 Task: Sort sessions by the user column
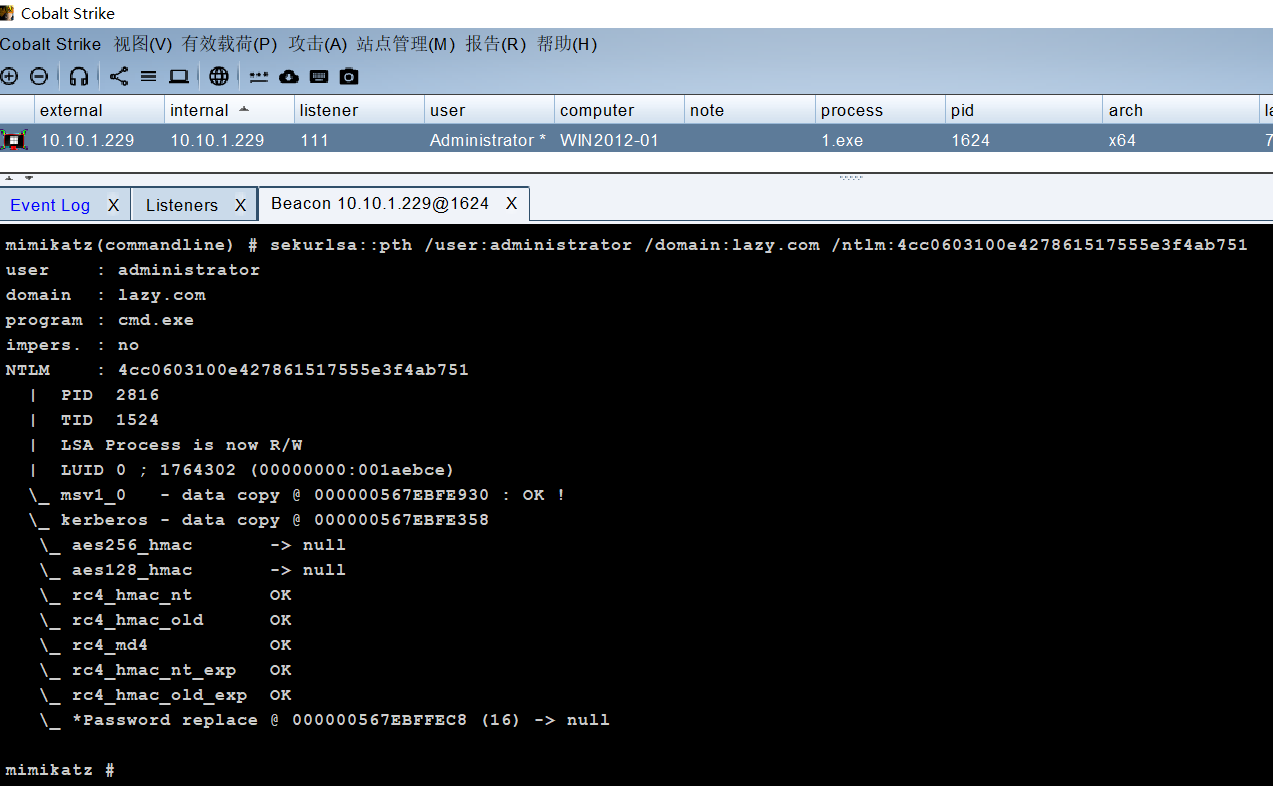click(x=490, y=110)
